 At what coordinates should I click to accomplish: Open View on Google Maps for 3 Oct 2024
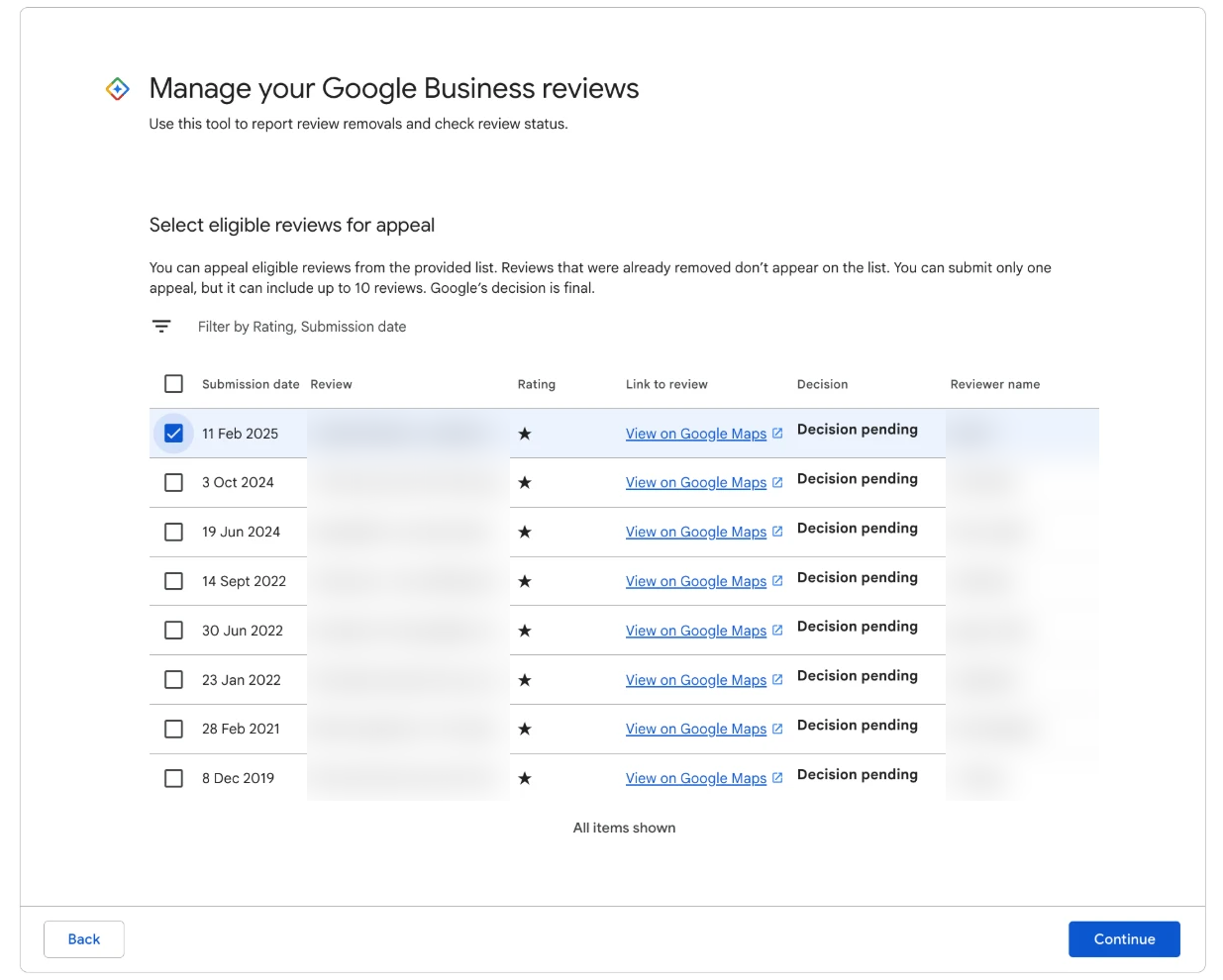click(696, 483)
